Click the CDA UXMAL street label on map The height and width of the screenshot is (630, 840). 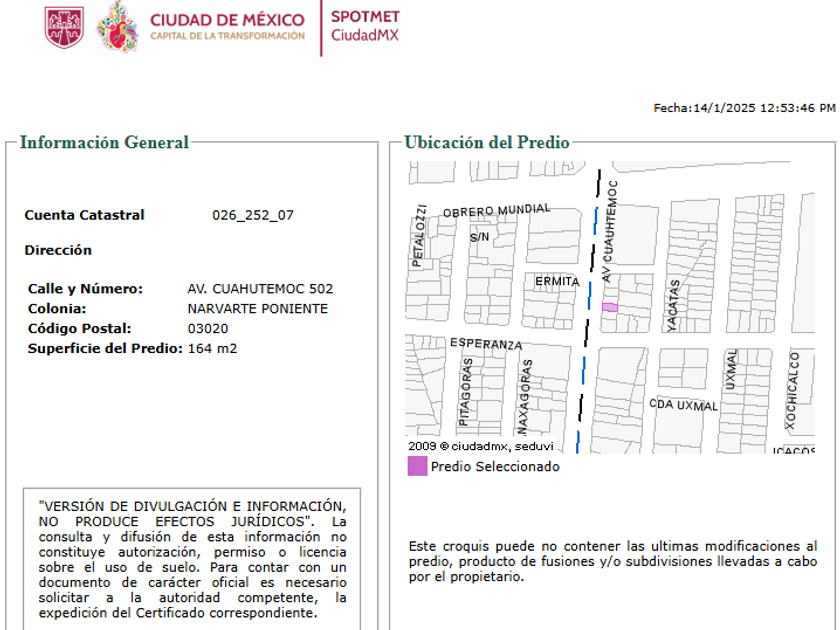683,405
